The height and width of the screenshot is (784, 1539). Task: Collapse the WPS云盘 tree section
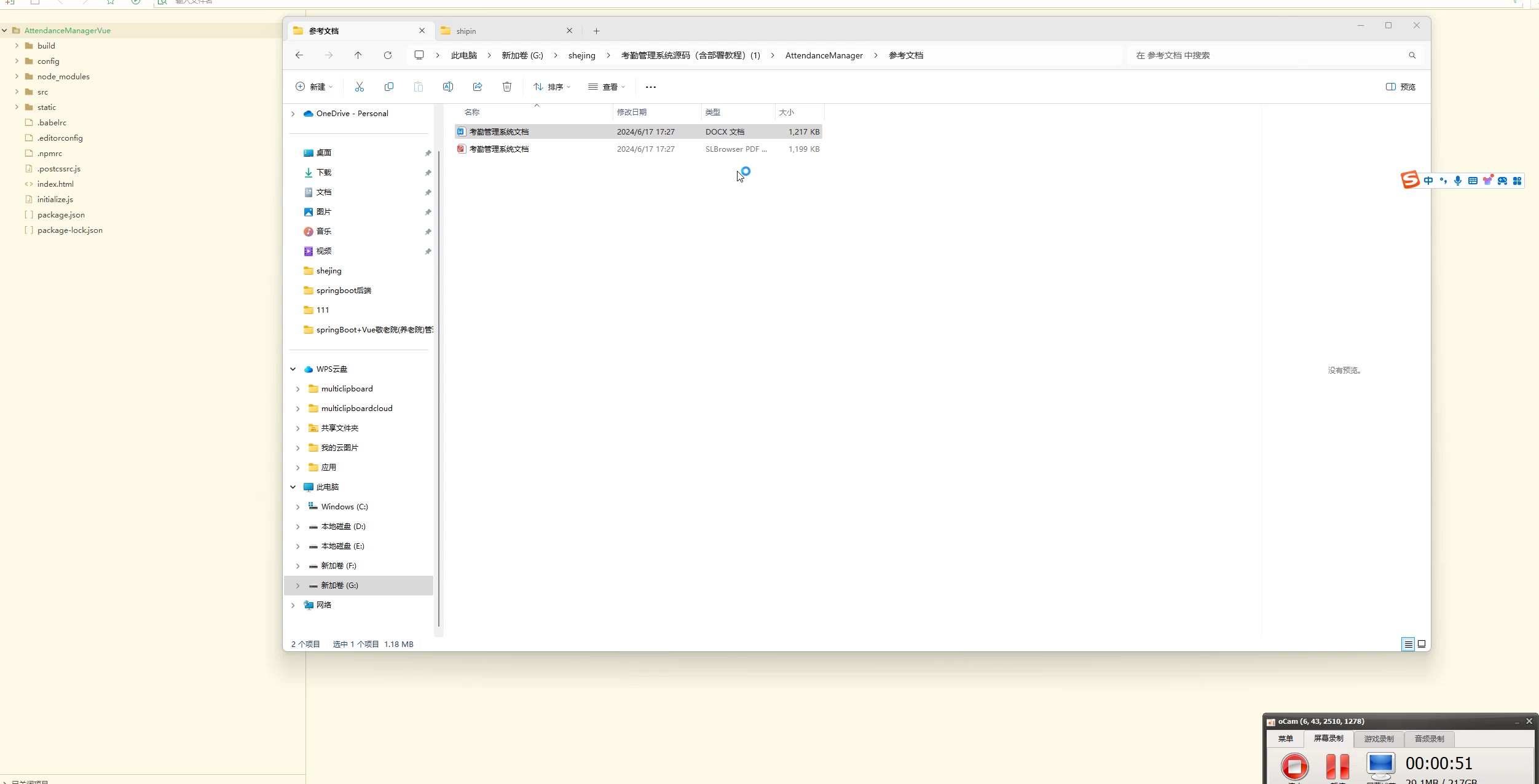(293, 369)
